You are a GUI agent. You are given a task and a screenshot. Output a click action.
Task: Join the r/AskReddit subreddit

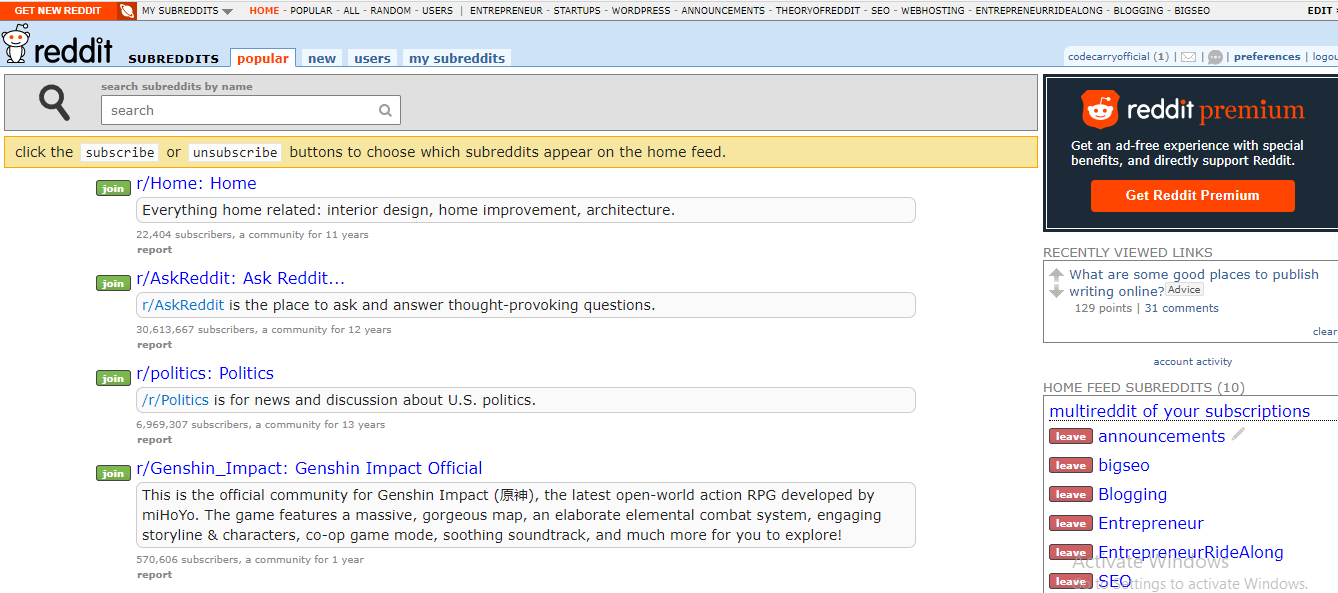pyautogui.click(x=113, y=283)
